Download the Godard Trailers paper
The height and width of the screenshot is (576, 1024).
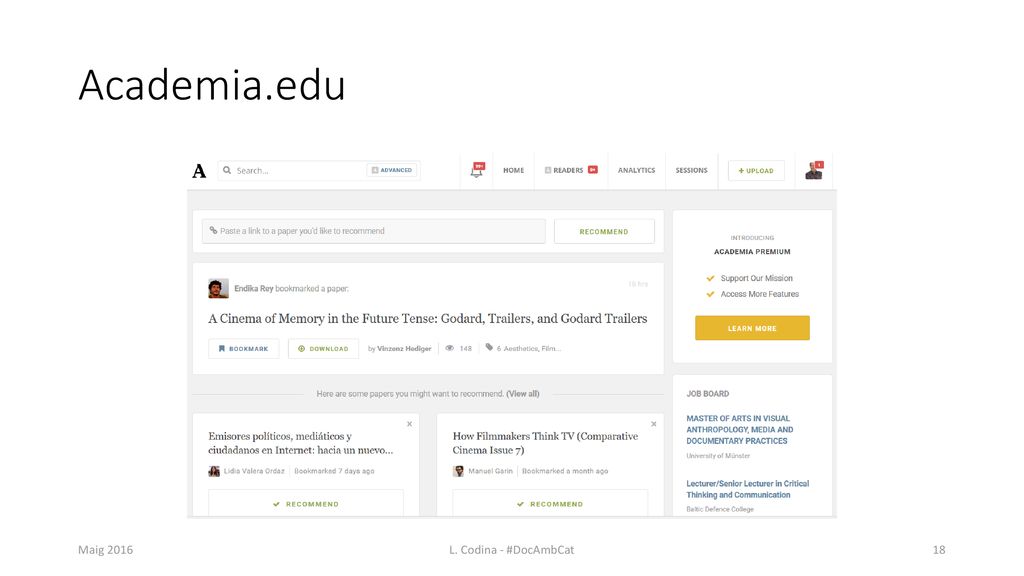pyautogui.click(x=323, y=349)
